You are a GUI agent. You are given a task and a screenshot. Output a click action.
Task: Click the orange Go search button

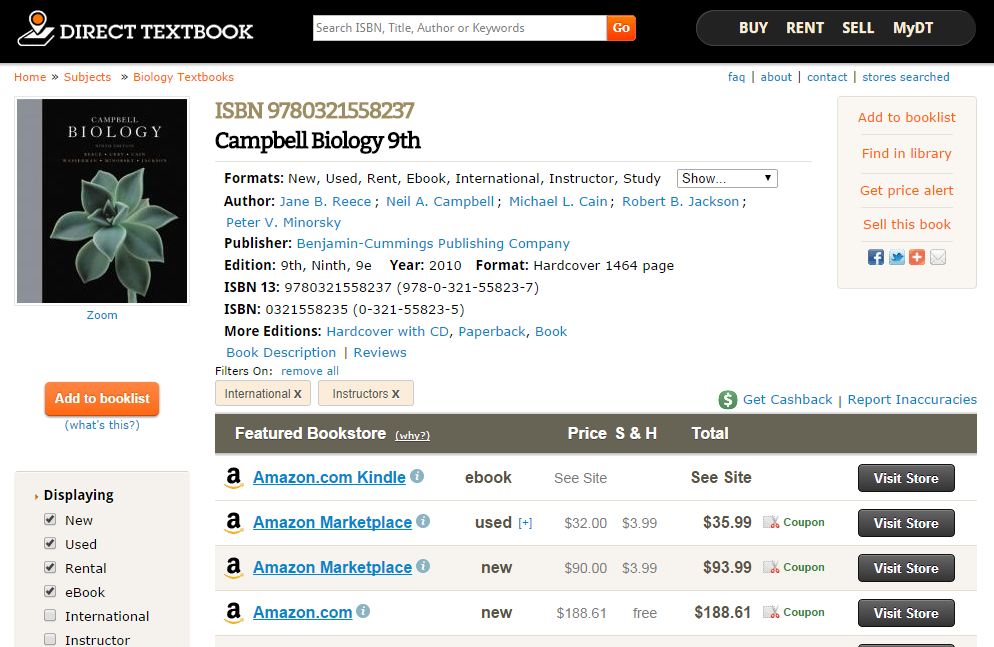point(621,28)
